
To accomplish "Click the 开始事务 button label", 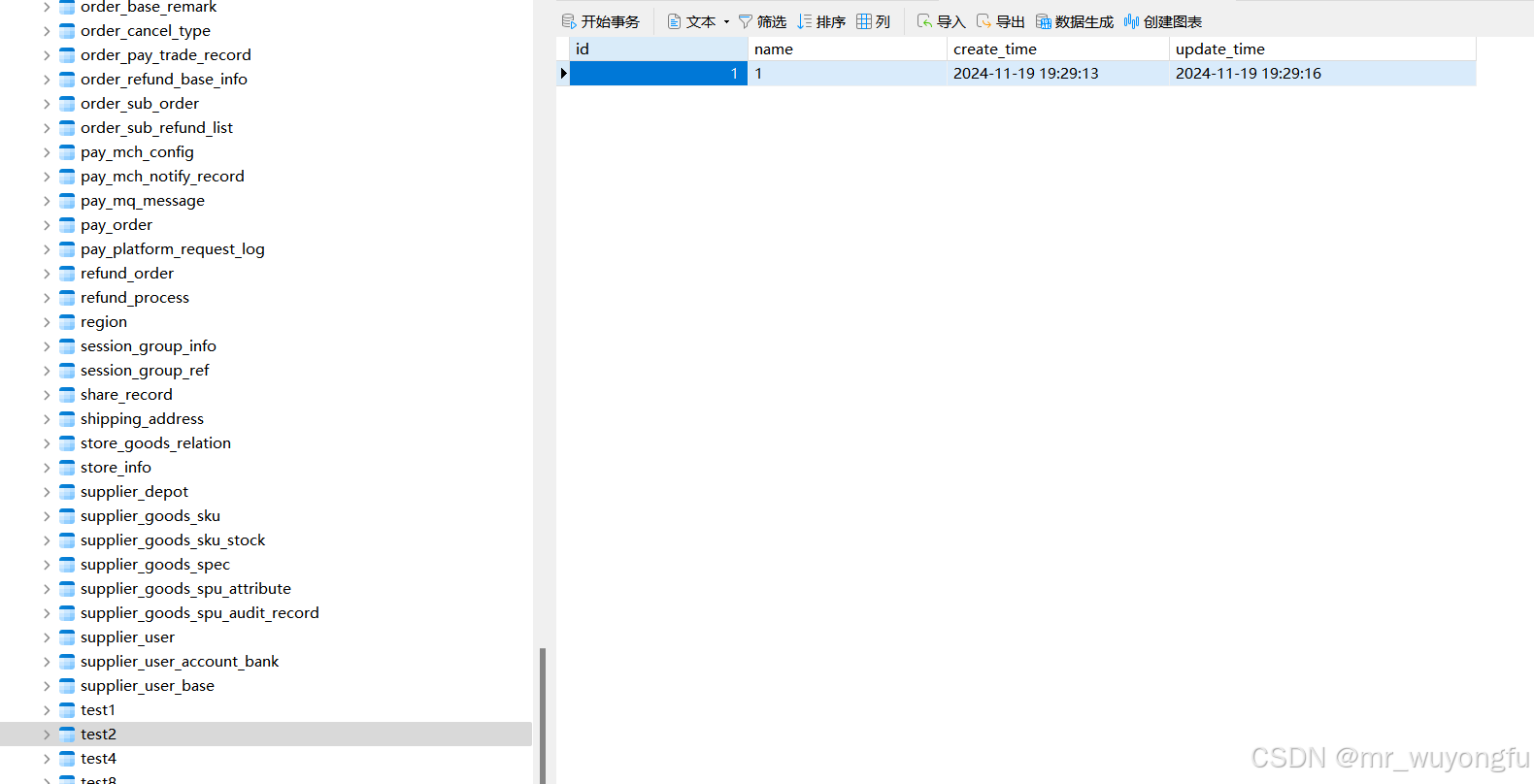I will 611,21.
